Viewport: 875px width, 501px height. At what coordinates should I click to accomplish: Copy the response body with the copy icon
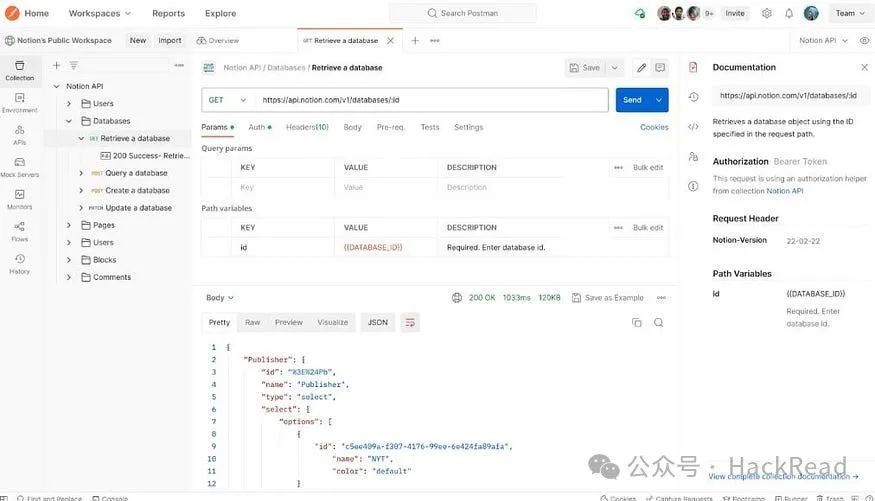(636, 322)
